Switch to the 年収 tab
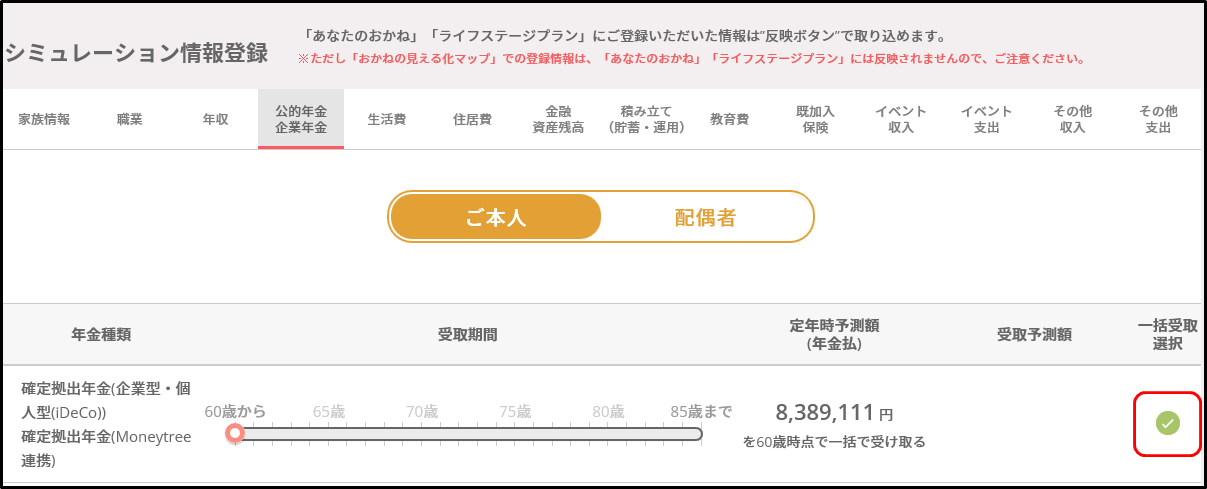 (215, 119)
